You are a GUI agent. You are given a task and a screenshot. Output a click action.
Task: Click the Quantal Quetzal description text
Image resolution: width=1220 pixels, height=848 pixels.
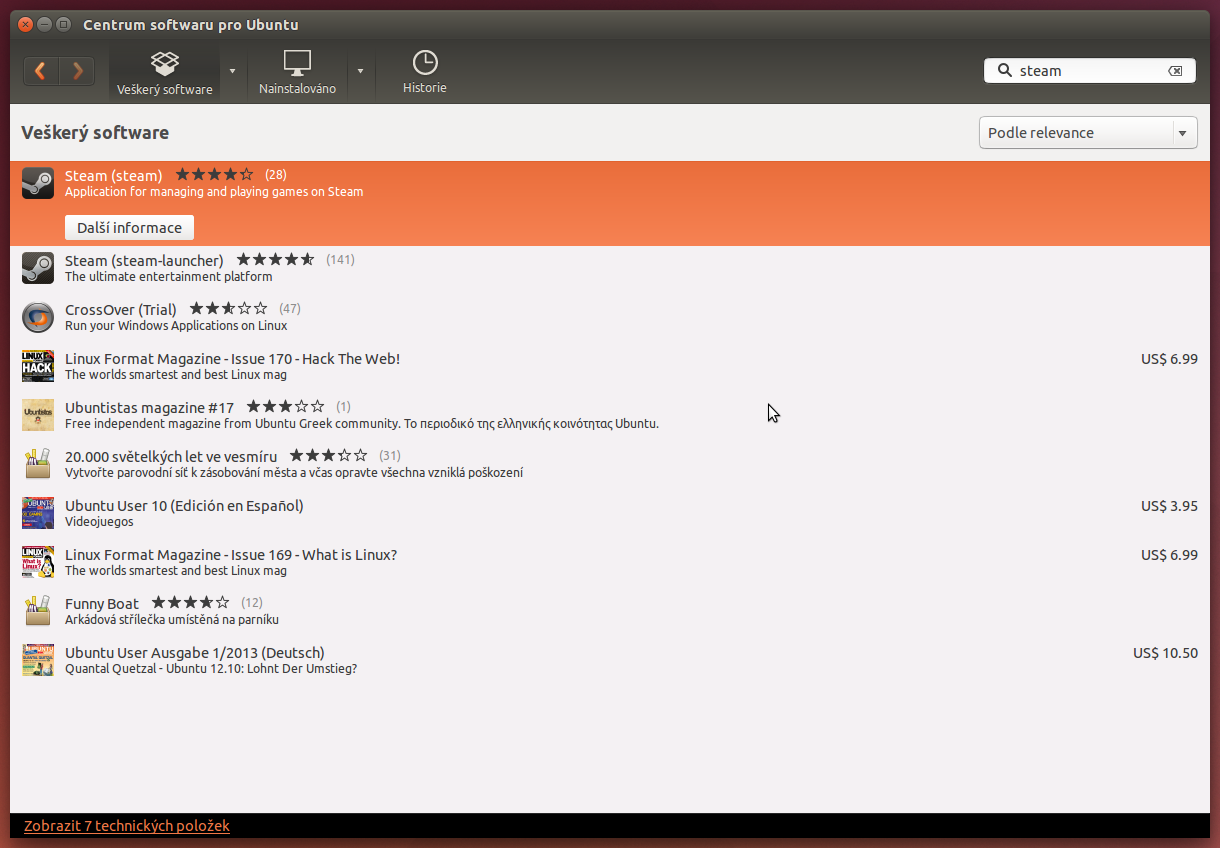click(x=211, y=669)
